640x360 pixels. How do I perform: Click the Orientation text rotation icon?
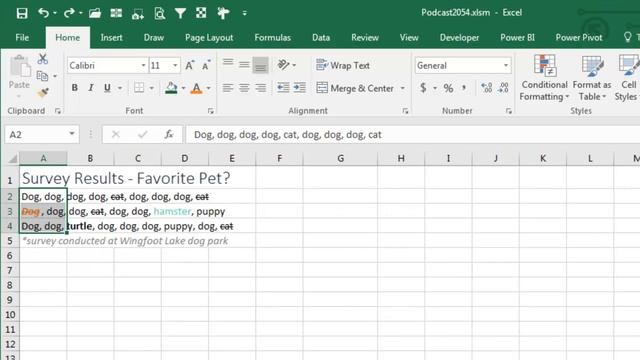(x=284, y=64)
